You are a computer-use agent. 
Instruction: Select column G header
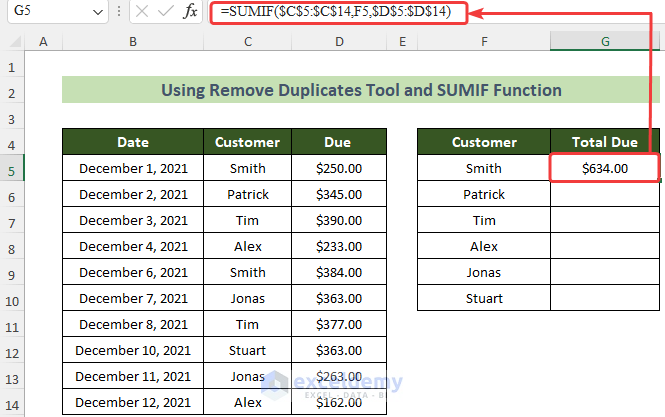pyautogui.click(x=605, y=41)
